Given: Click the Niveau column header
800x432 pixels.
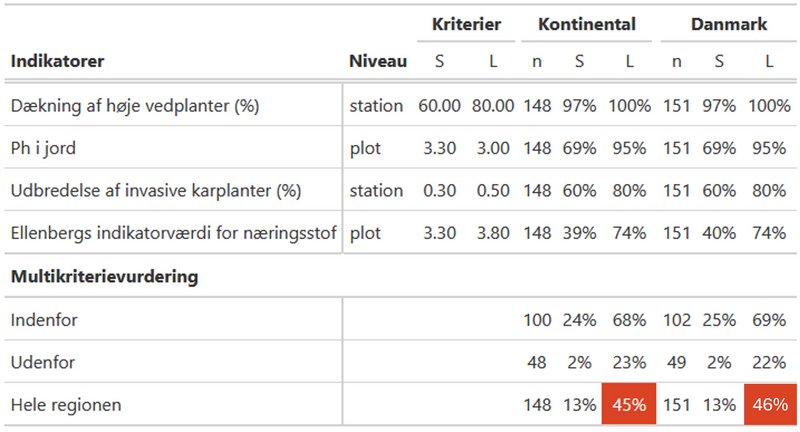Looking at the screenshot, I should point(378,61).
